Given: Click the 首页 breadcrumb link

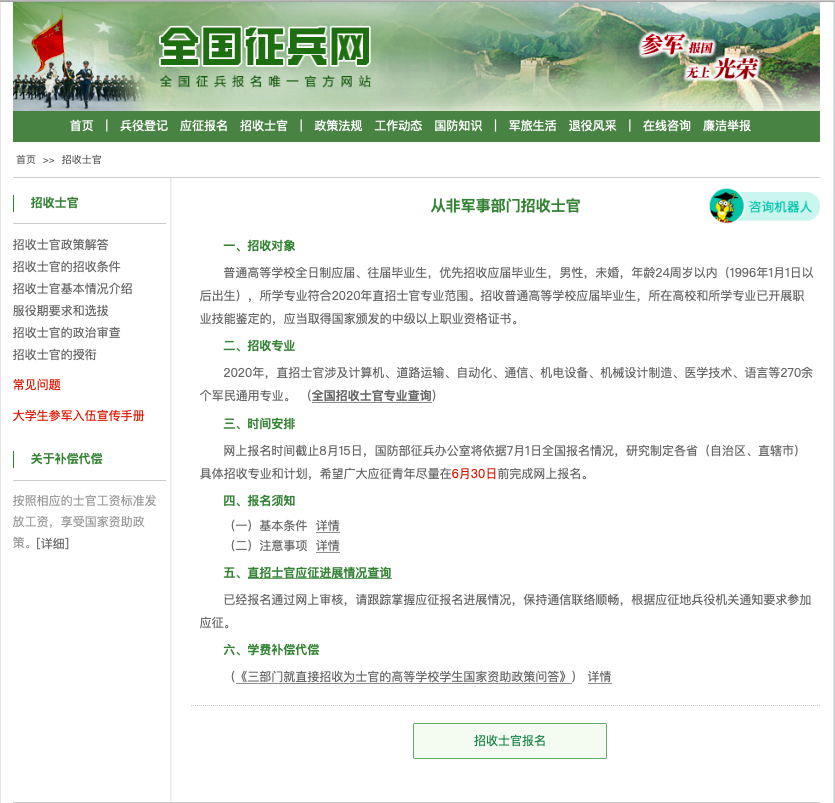Looking at the screenshot, I should coord(26,160).
